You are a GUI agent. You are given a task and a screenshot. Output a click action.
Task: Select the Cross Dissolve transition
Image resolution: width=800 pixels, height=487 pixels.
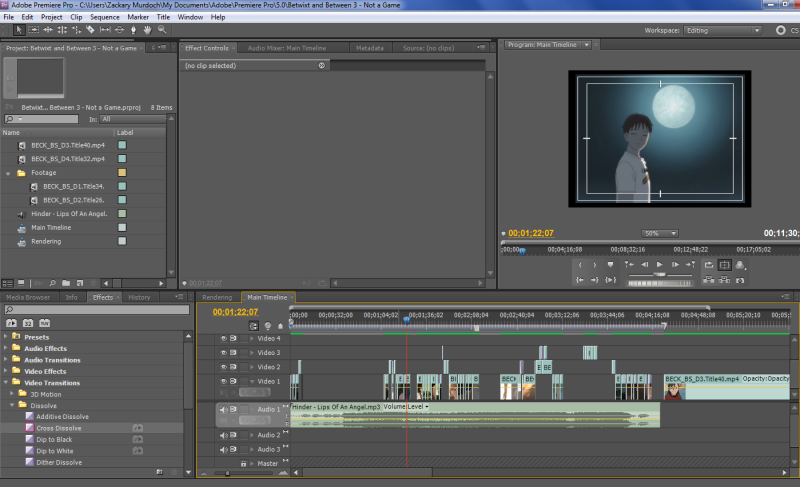coord(58,428)
